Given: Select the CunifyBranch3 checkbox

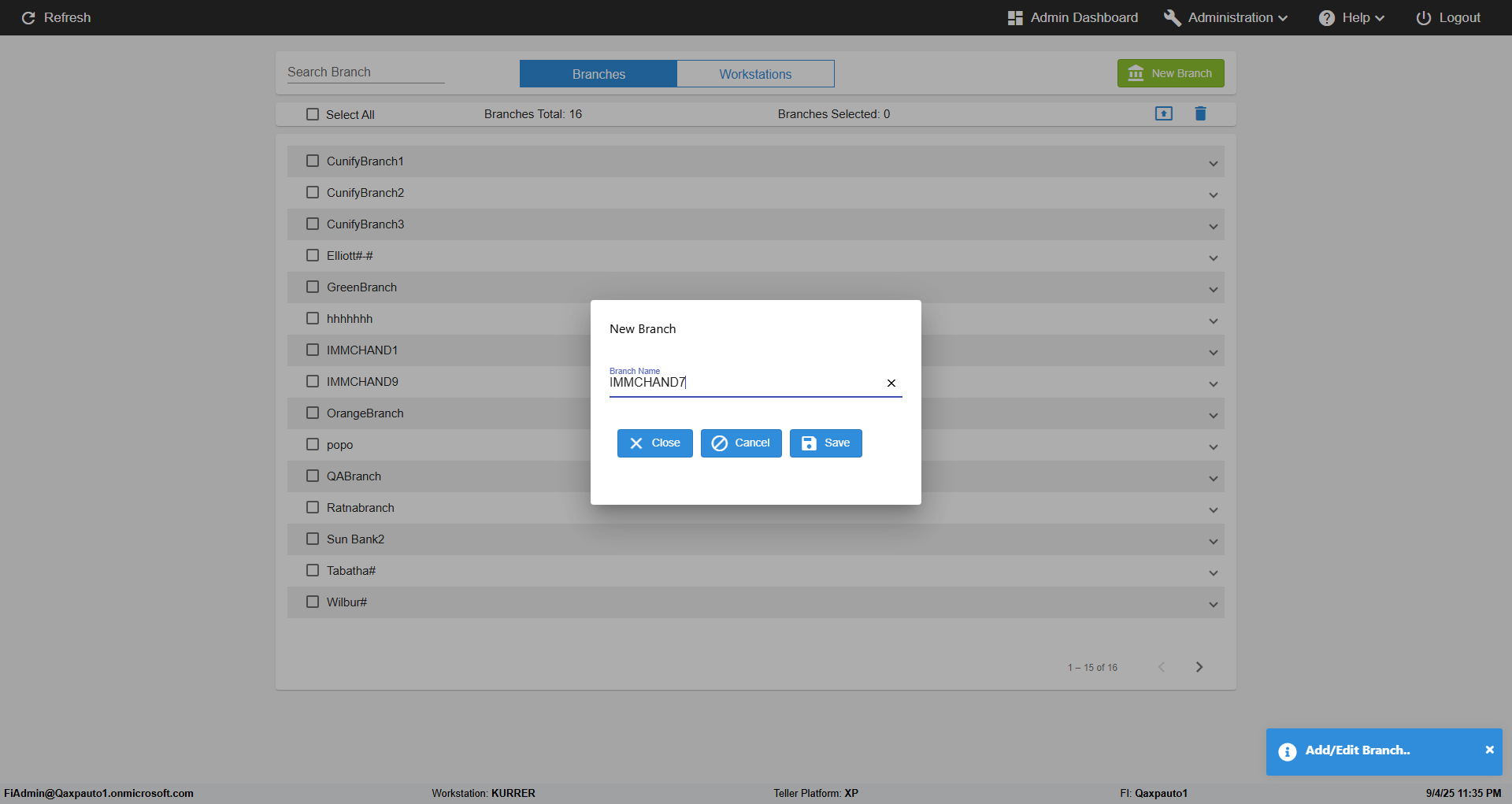Looking at the screenshot, I should tap(313, 224).
